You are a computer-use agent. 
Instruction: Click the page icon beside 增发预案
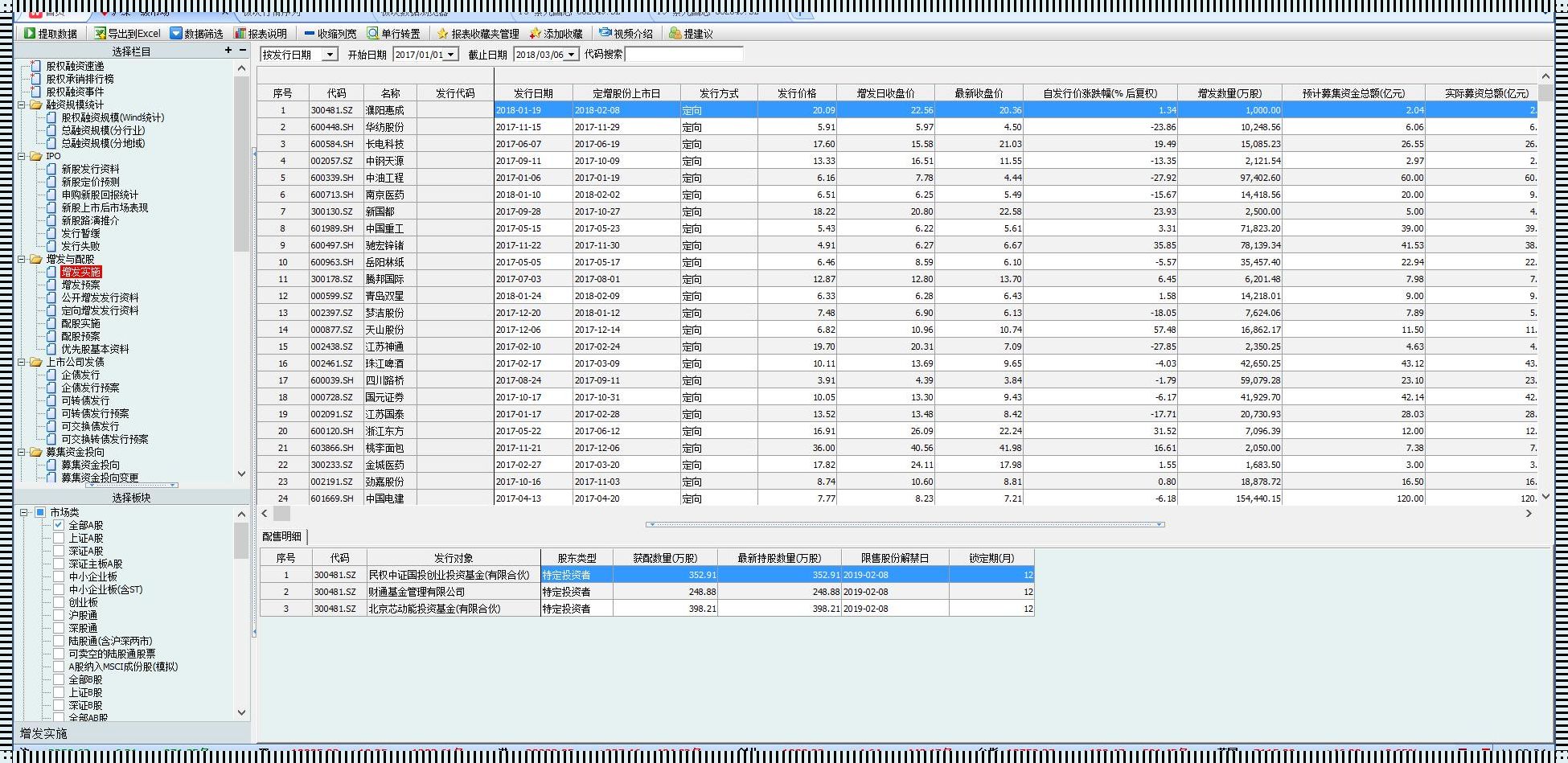click(x=51, y=285)
